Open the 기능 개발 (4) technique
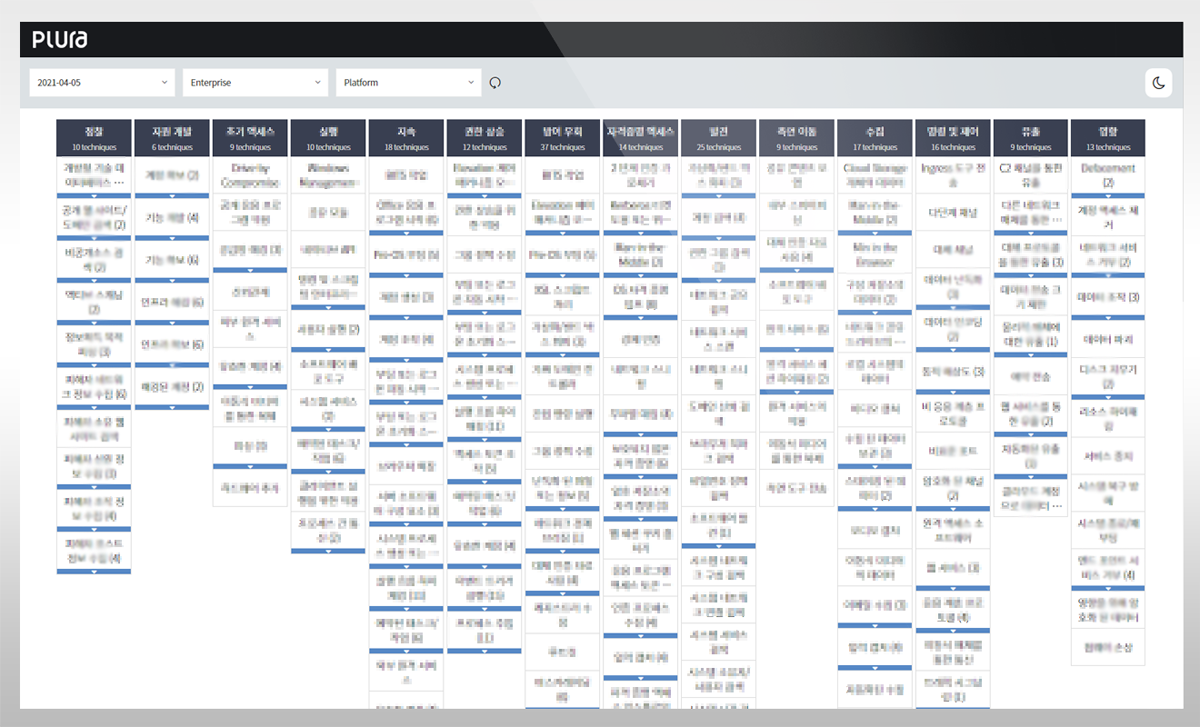Screen dimensions: 1200x727 [172, 217]
